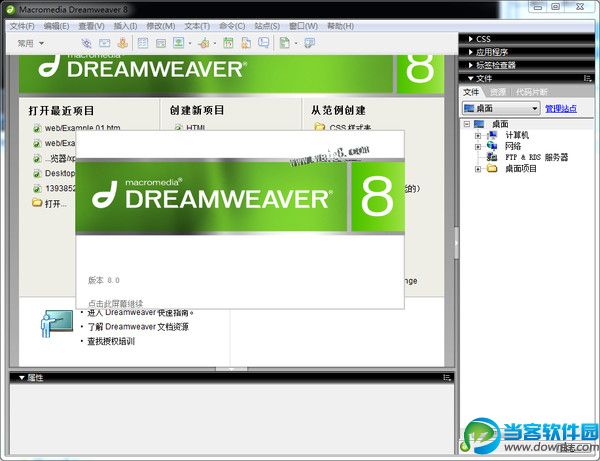Switch to the 文件 tab in Files panel
Viewport: 600px width, 461px height.
coord(471,92)
